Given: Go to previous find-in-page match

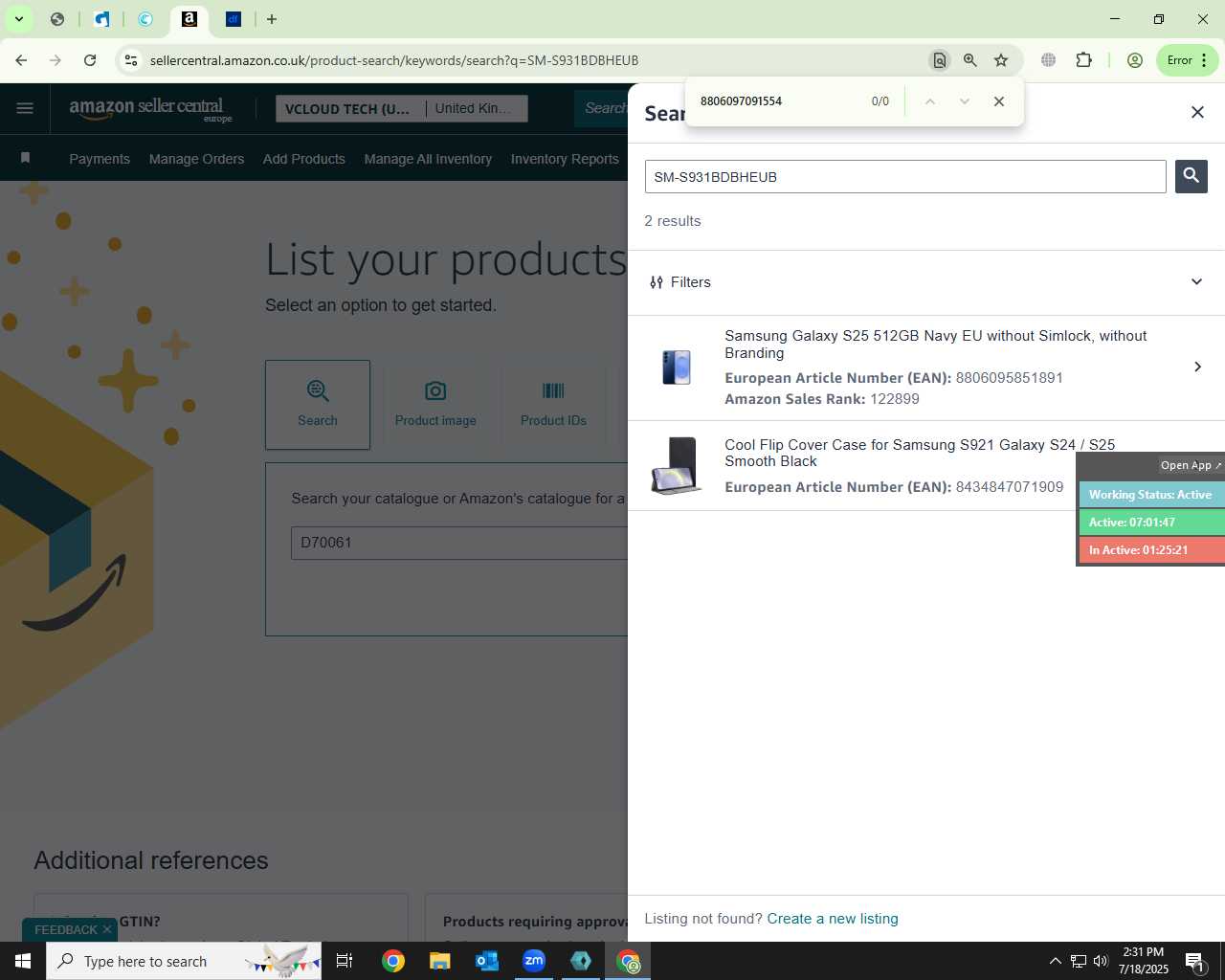Looking at the screenshot, I should point(929,101).
